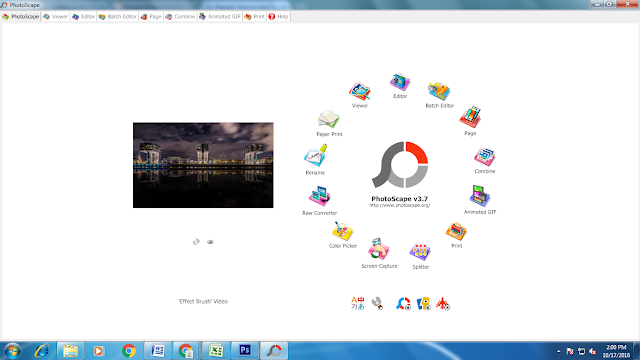Click the 'Effect Brush' Video link
The width and height of the screenshot is (640, 360).
tap(203, 302)
